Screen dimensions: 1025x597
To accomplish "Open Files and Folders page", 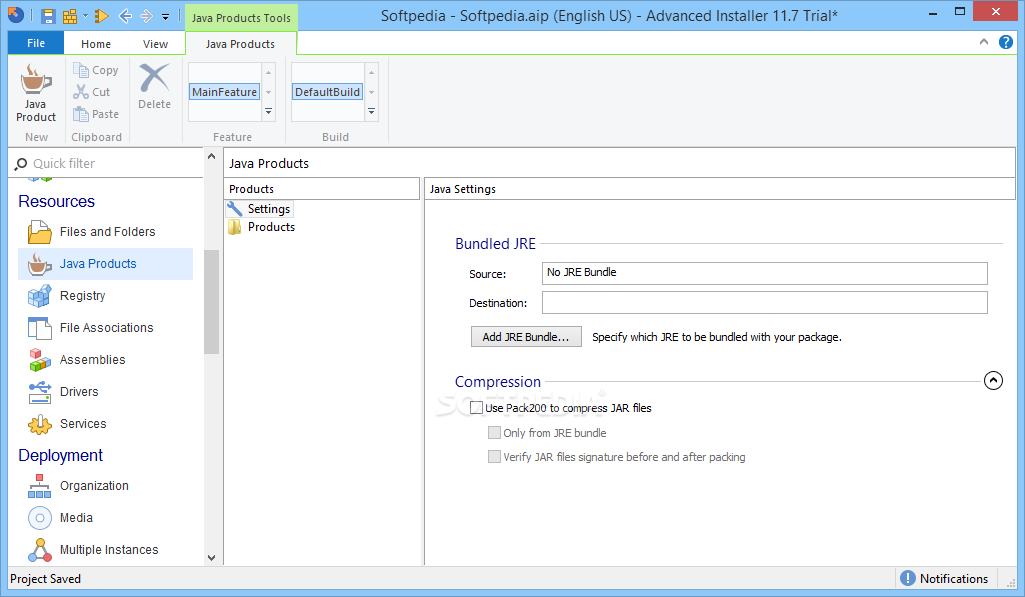I will pyautogui.click(x=107, y=231).
